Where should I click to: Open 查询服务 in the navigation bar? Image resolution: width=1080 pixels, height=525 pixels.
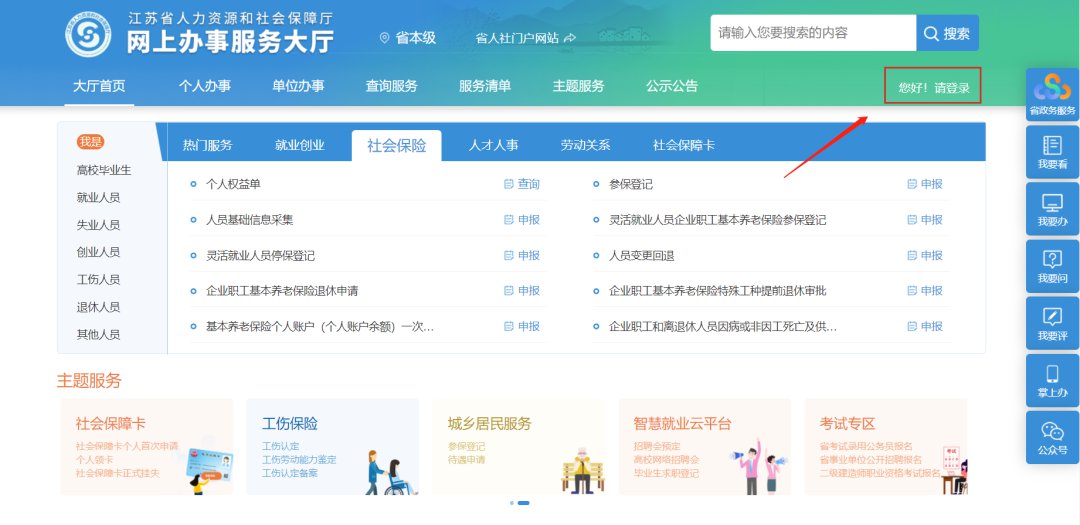pyautogui.click(x=391, y=86)
